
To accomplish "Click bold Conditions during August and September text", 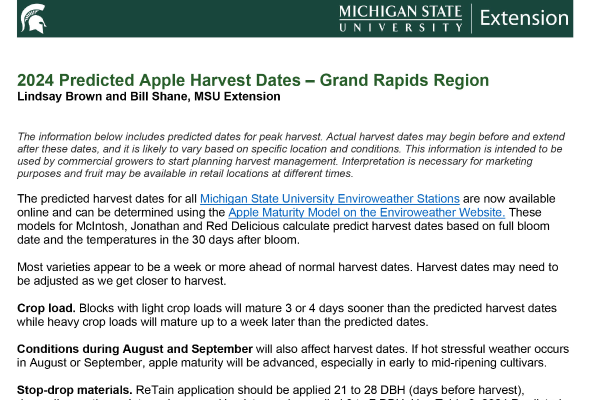I will pyautogui.click(x=135, y=349).
